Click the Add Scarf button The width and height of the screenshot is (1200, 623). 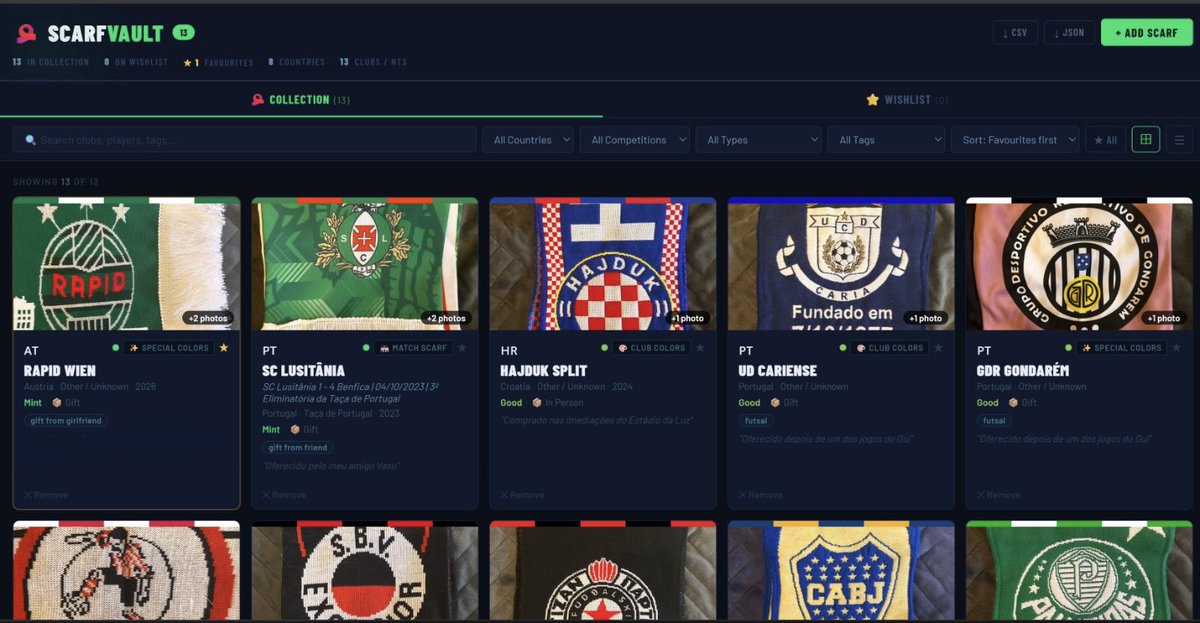(1147, 33)
